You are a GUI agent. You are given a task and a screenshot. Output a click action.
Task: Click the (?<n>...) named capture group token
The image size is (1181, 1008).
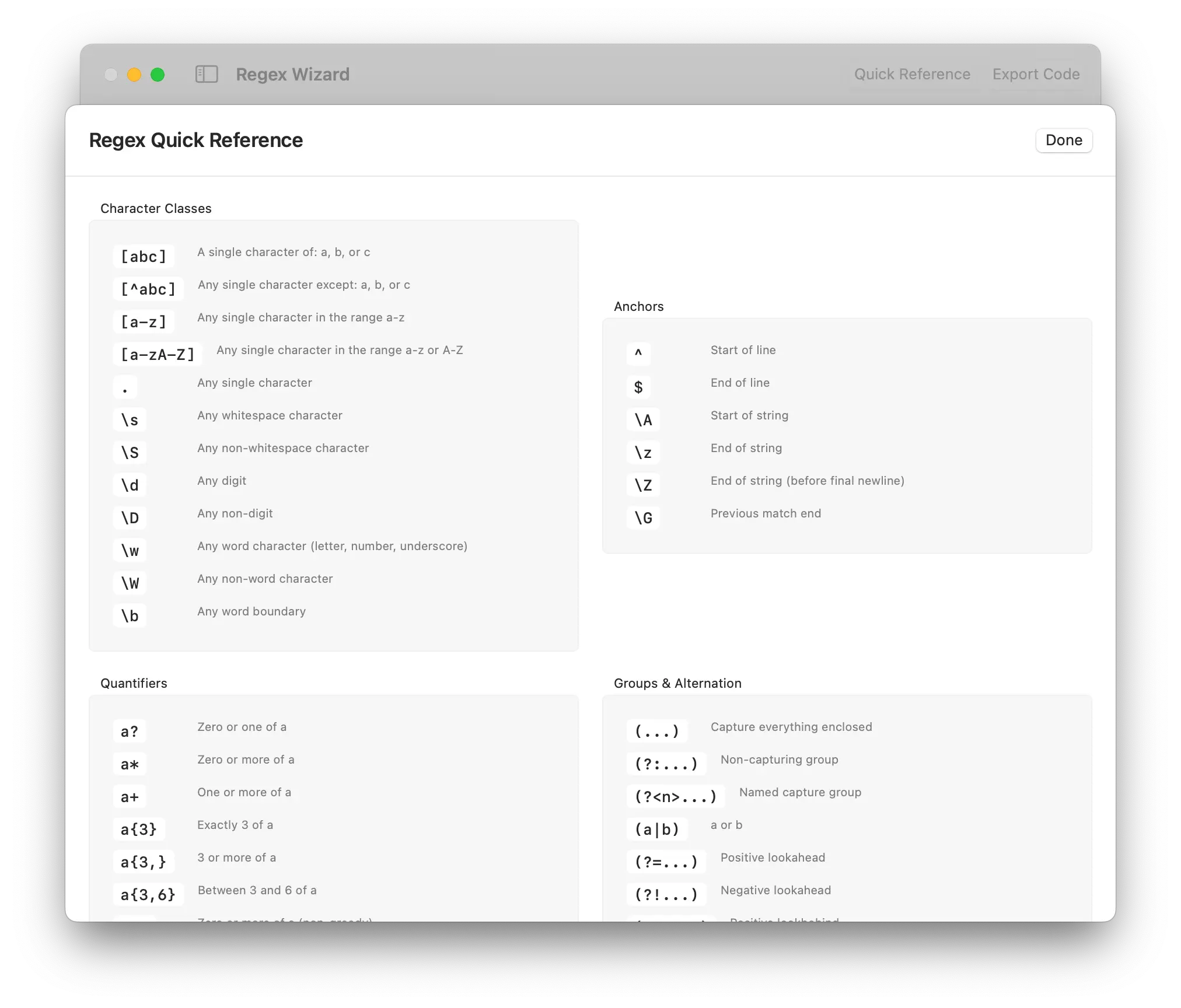pyautogui.click(x=675, y=797)
